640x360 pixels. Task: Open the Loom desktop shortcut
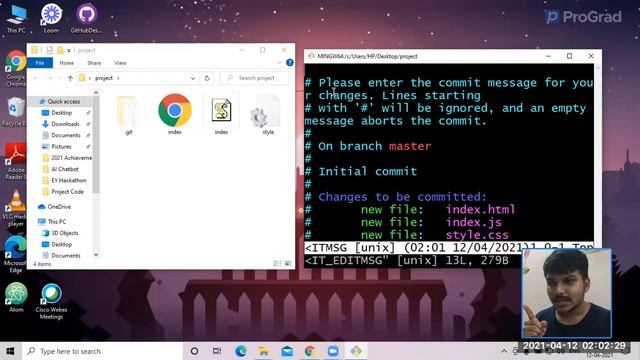[x=51, y=18]
